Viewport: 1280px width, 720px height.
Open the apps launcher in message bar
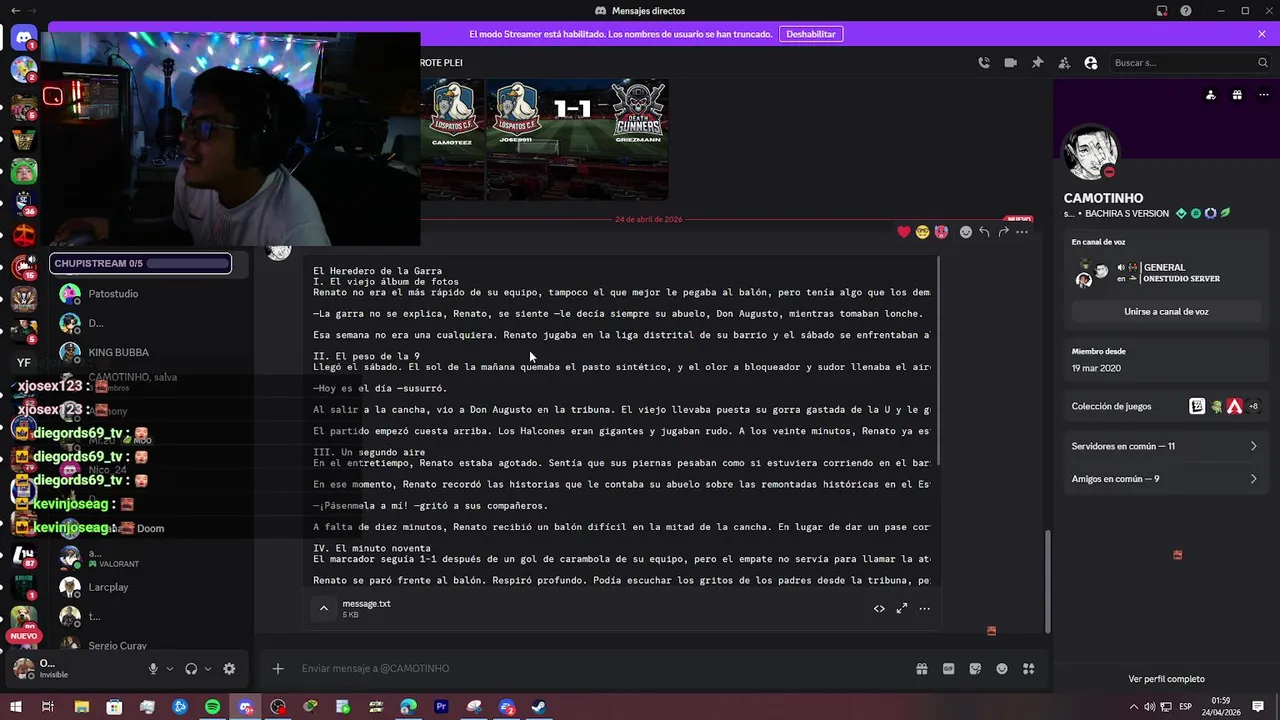click(x=1028, y=669)
